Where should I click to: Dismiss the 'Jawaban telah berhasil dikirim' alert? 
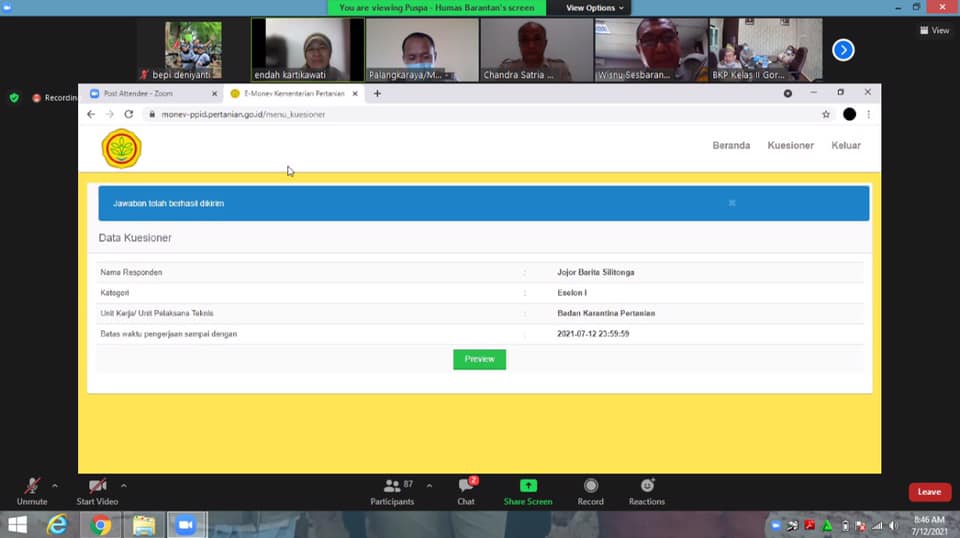point(732,203)
